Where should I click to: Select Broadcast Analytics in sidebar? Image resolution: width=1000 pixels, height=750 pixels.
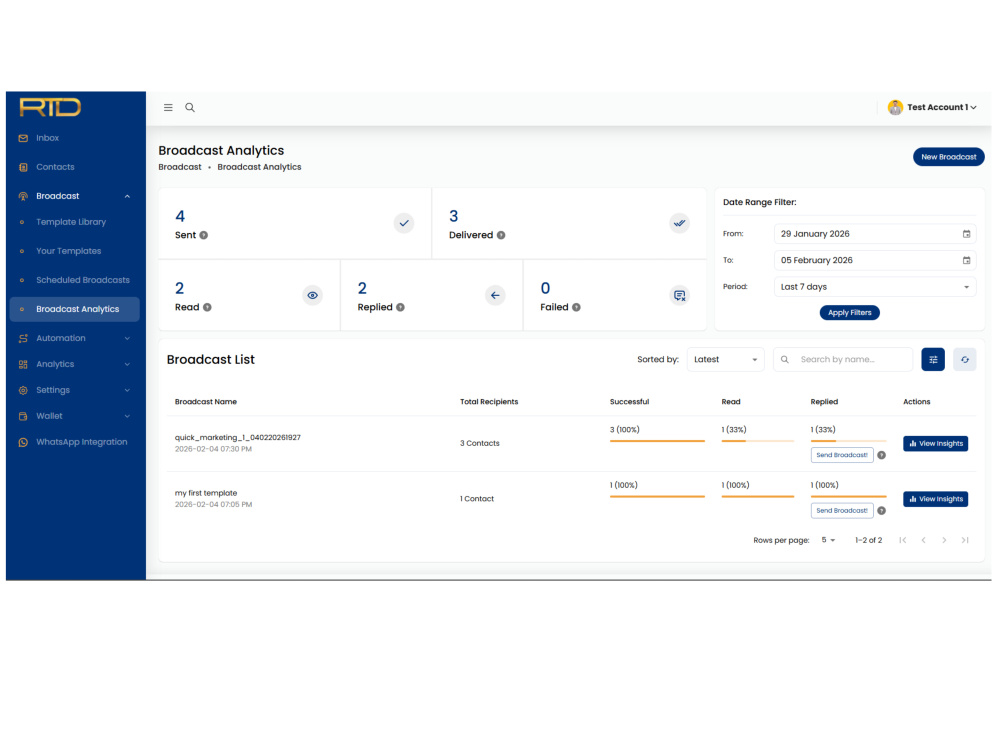[x=74, y=309]
